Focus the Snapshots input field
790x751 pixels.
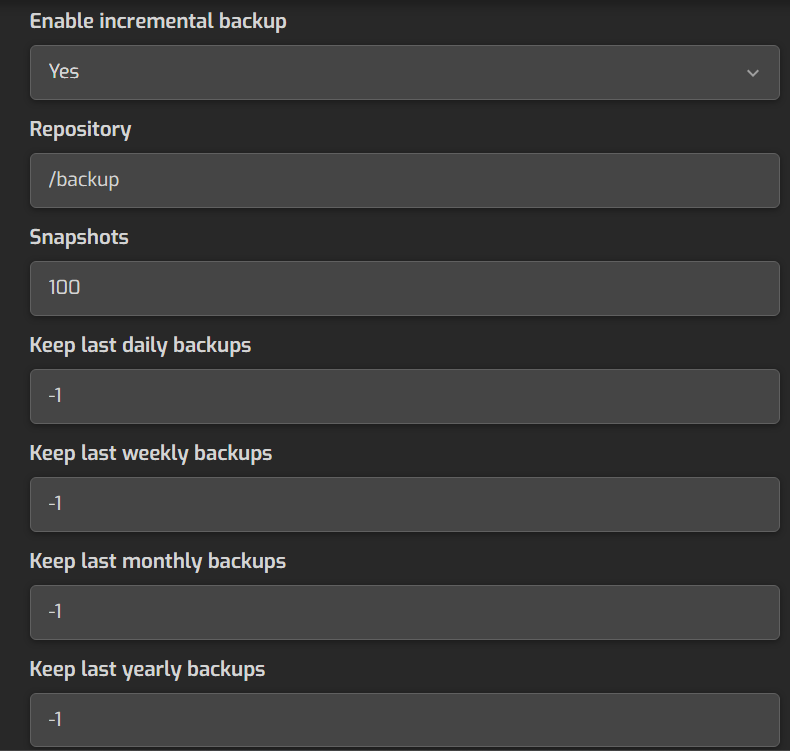(404, 288)
